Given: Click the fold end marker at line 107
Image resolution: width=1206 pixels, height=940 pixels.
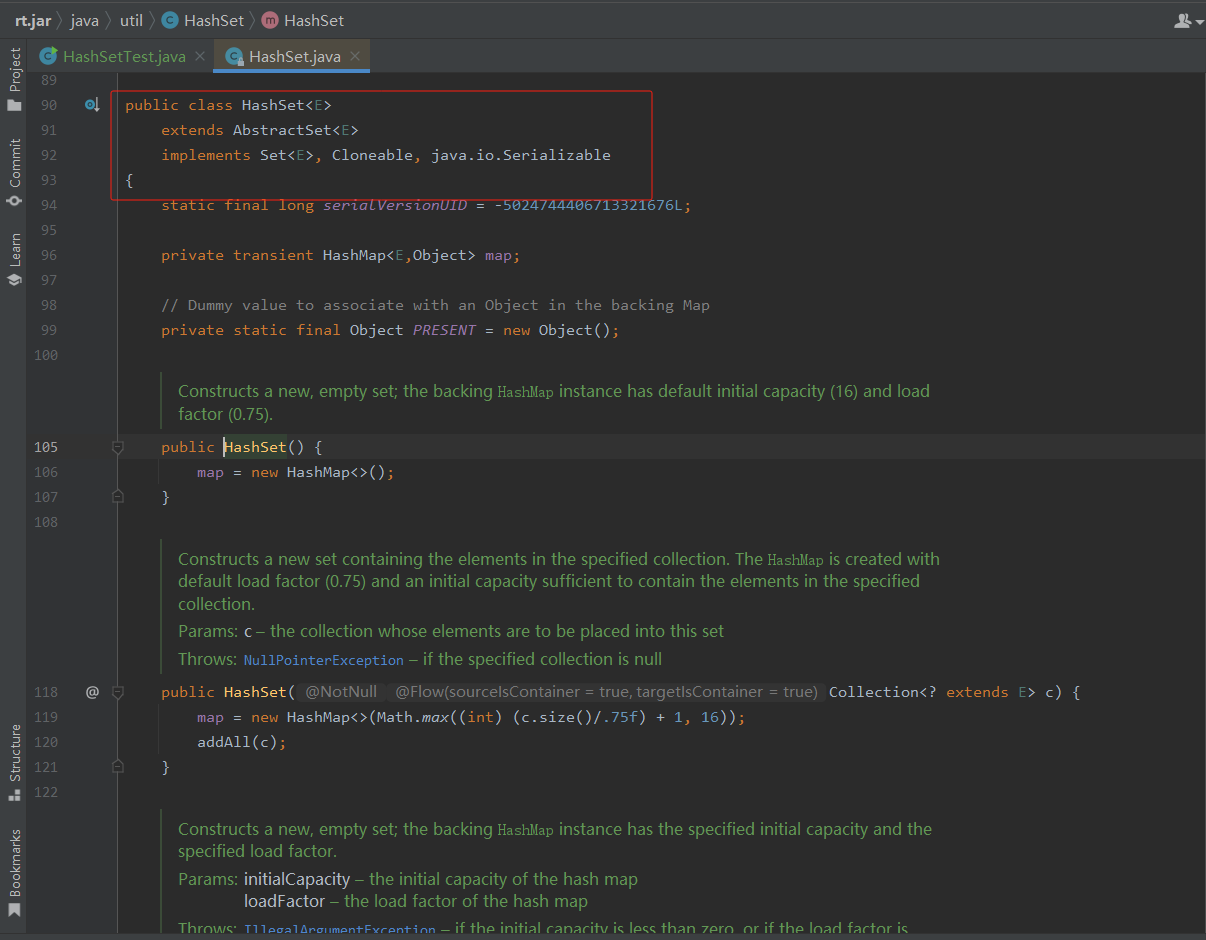Looking at the screenshot, I should pos(118,496).
